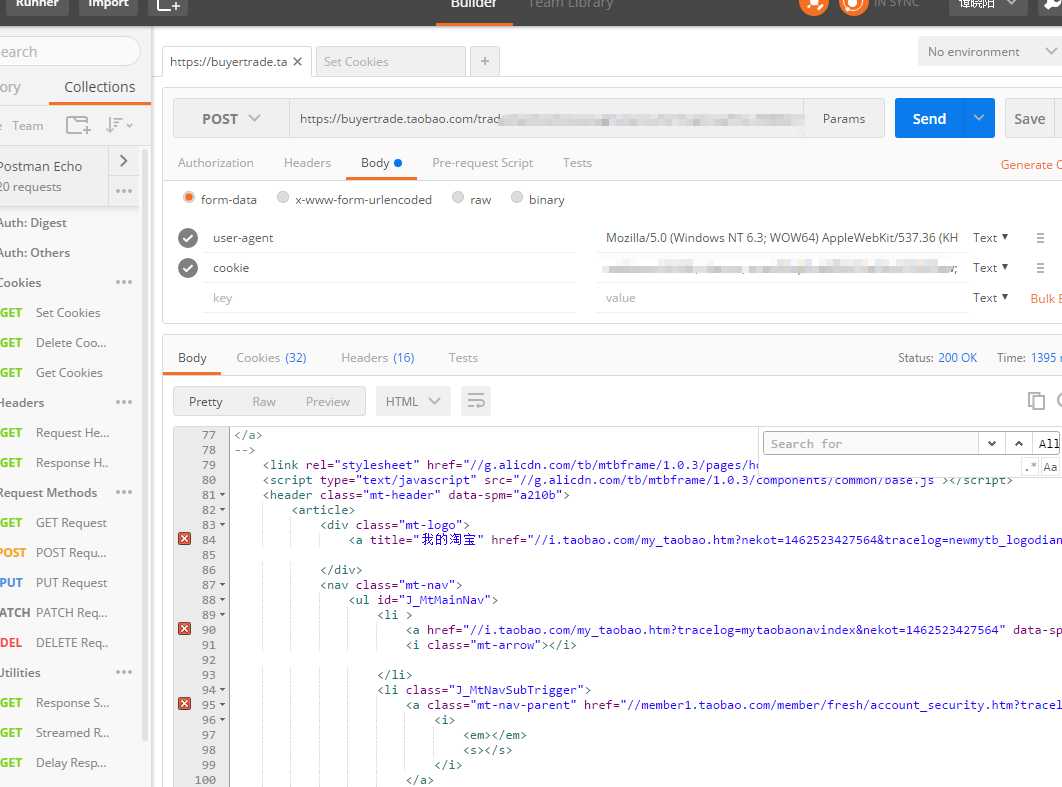
Task: Open Pre-request Script tab
Action: click(x=482, y=163)
